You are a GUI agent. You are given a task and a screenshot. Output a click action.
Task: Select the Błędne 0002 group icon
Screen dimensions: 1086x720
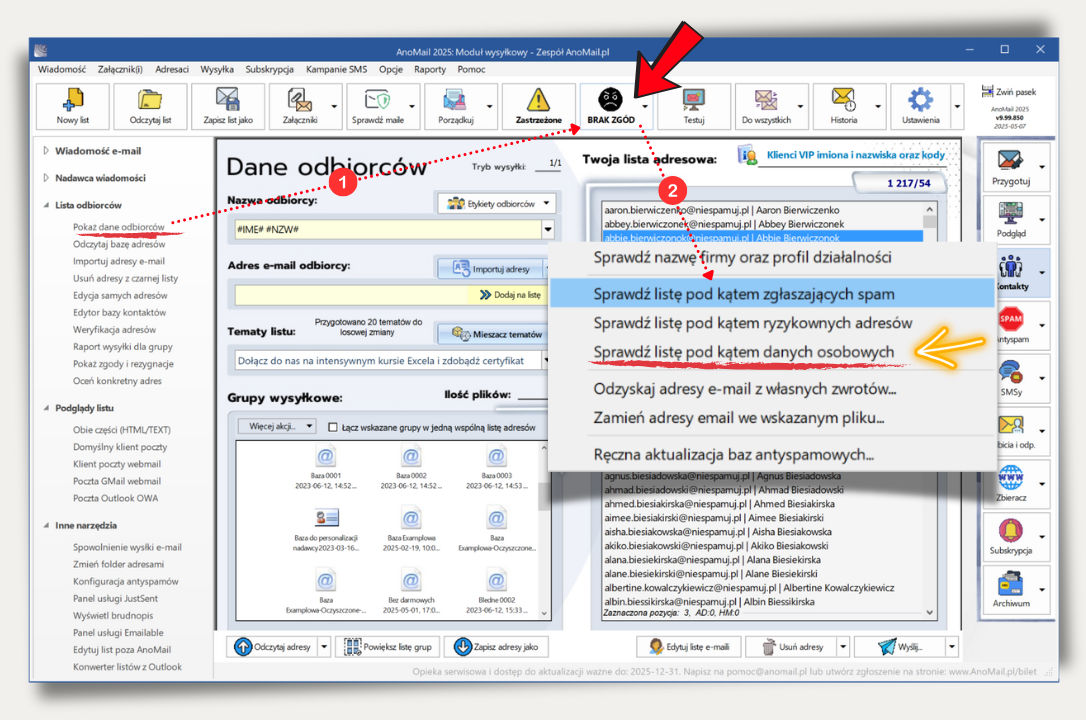pos(497,581)
